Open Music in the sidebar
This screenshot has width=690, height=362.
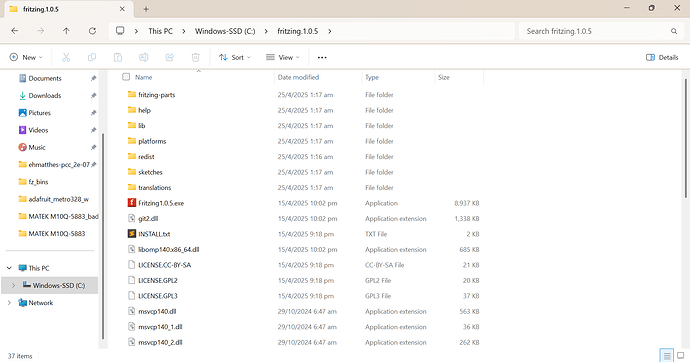32,147
